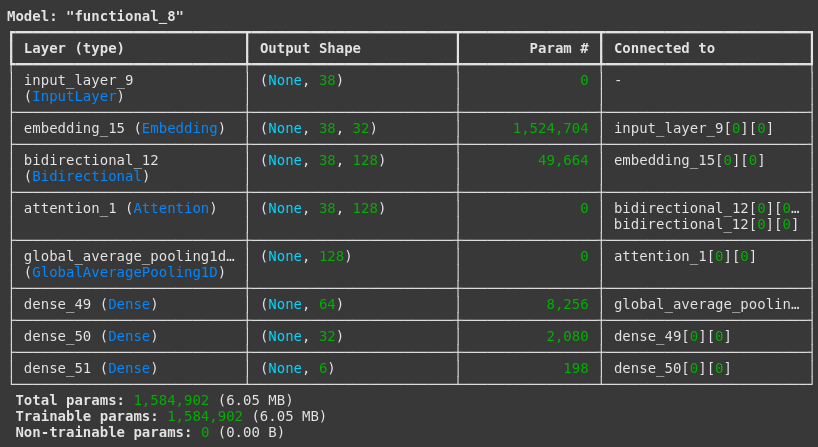The width and height of the screenshot is (818, 447).
Task: Select the Output Shape column header
Action: coord(310,49)
